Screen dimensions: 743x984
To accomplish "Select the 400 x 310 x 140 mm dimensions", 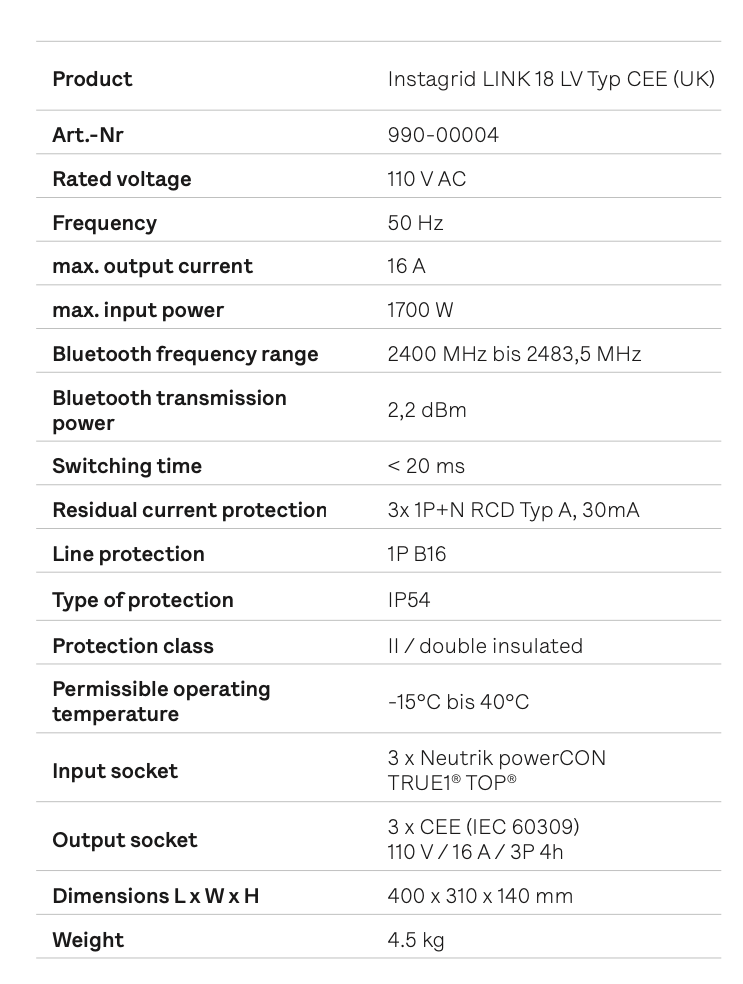I will tap(480, 896).
